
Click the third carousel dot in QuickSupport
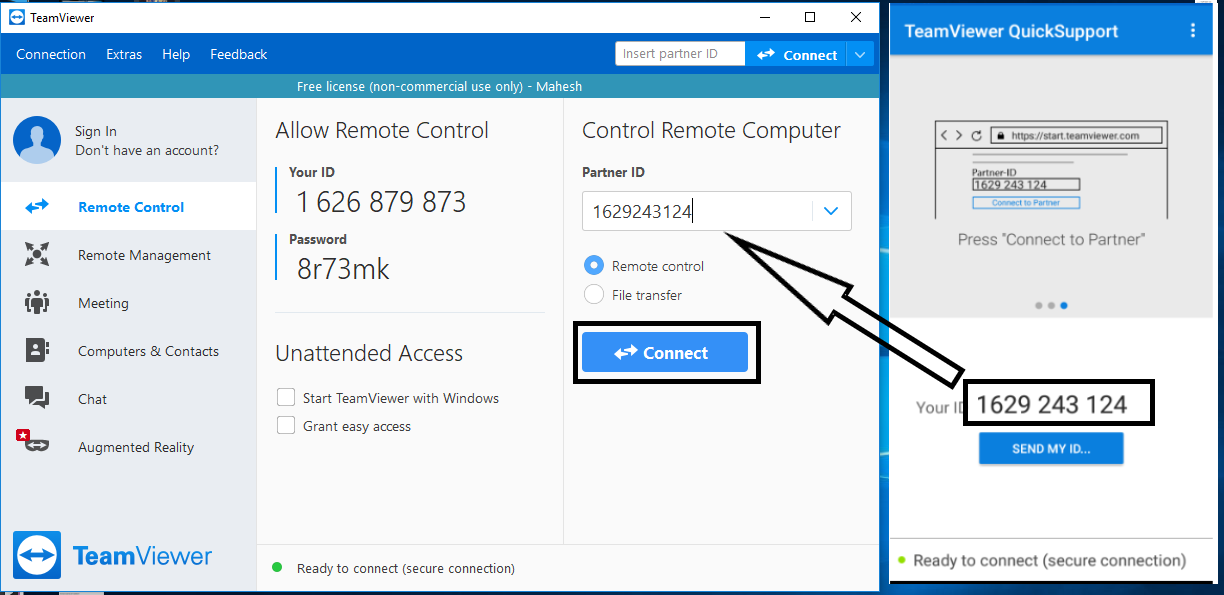tap(1063, 305)
